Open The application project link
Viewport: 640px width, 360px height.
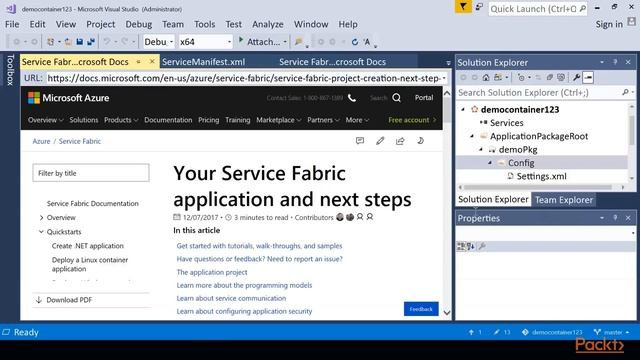pos(212,272)
